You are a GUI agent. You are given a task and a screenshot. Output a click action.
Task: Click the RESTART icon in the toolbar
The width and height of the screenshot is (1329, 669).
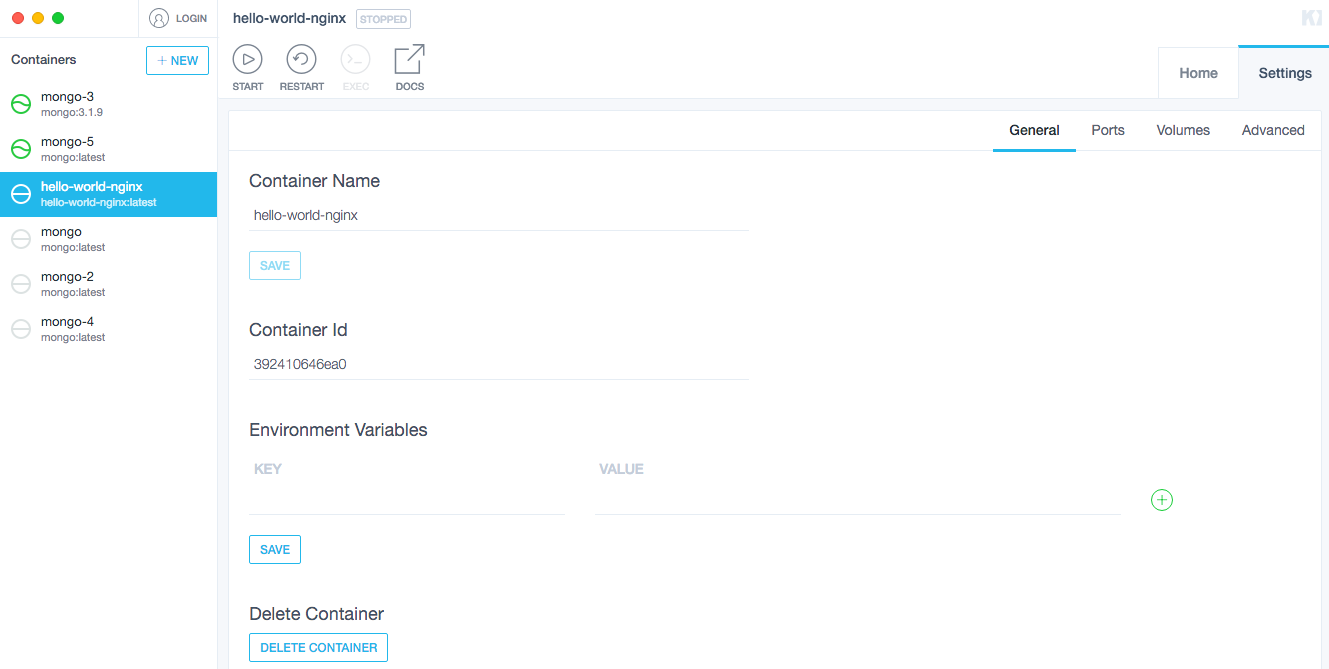click(301, 60)
